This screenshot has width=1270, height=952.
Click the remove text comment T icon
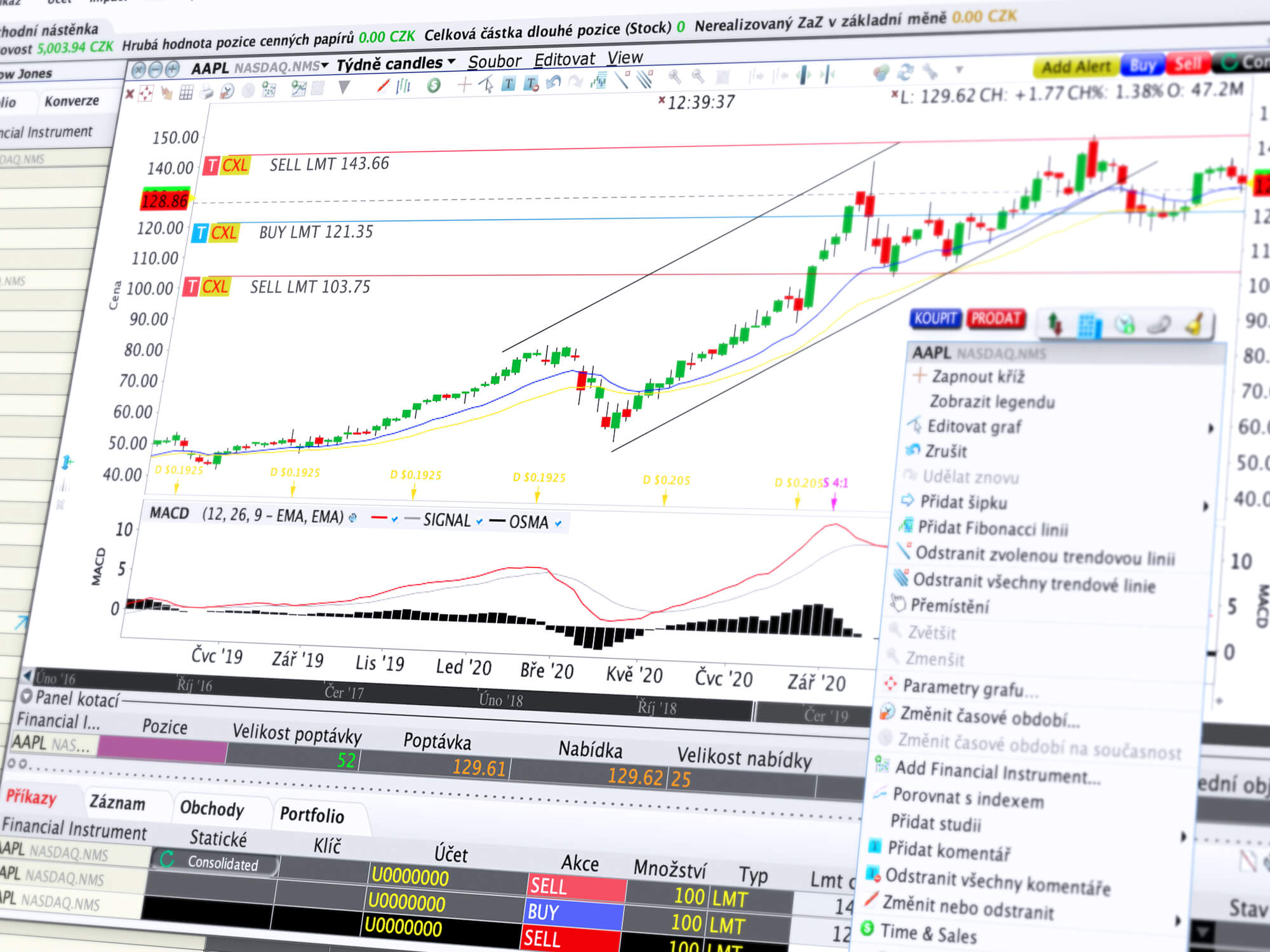pos(531,83)
